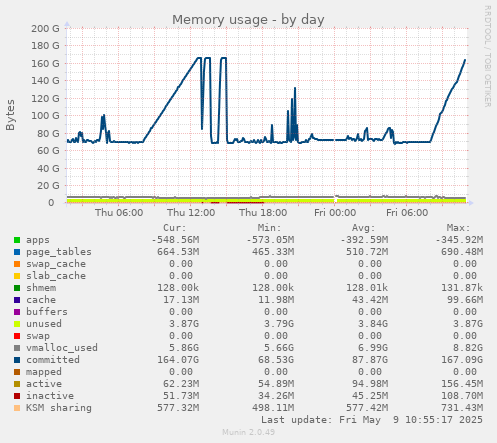Viewport: 497px width, 443px height.
Task: Click the 'buffers' legend label
Action: [47, 312]
